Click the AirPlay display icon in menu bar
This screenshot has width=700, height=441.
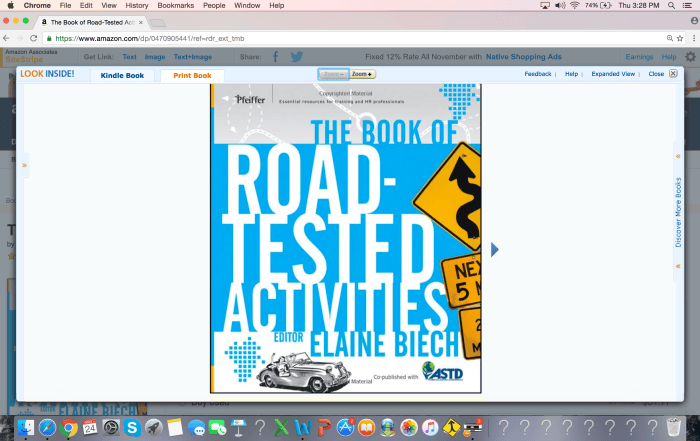(x=545, y=5)
